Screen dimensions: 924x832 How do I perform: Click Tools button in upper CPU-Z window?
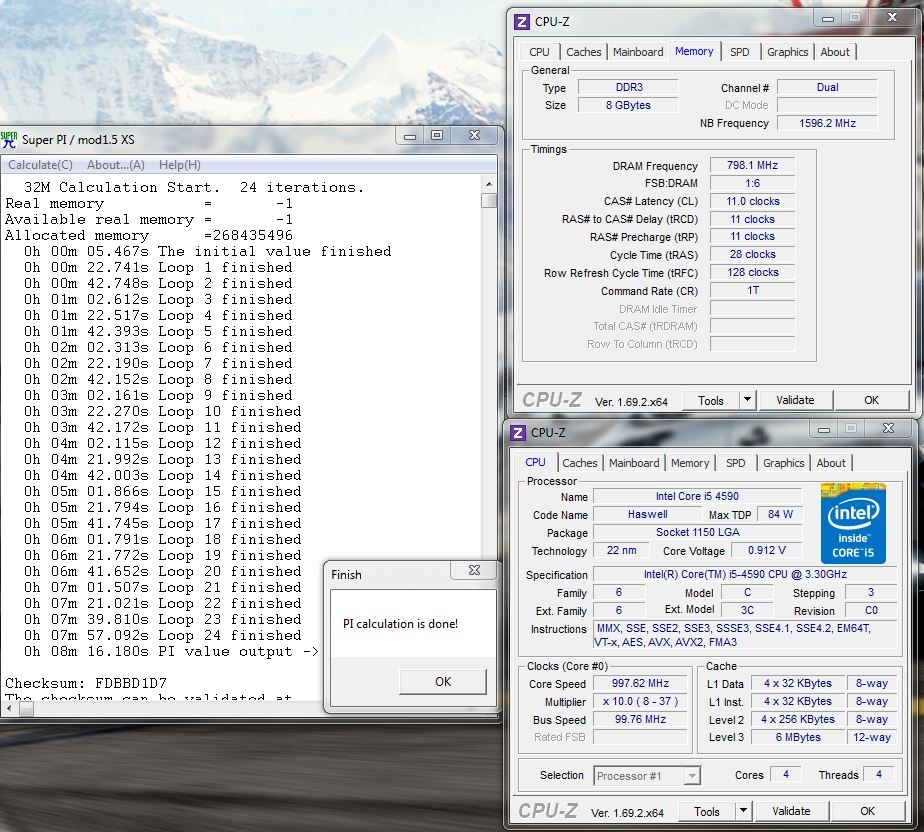(x=711, y=401)
